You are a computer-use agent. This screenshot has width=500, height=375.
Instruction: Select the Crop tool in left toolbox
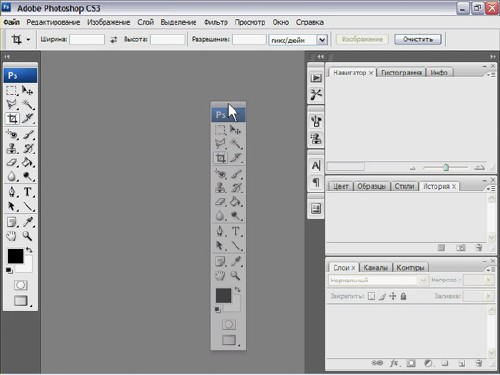pos(12,118)
